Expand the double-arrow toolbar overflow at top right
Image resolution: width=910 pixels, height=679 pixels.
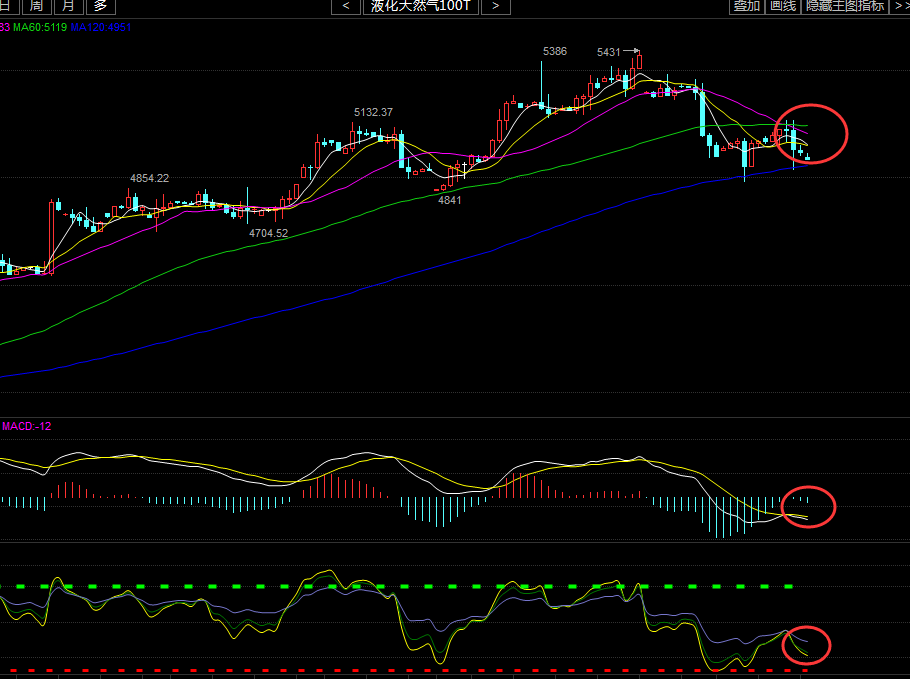[898, 6]
